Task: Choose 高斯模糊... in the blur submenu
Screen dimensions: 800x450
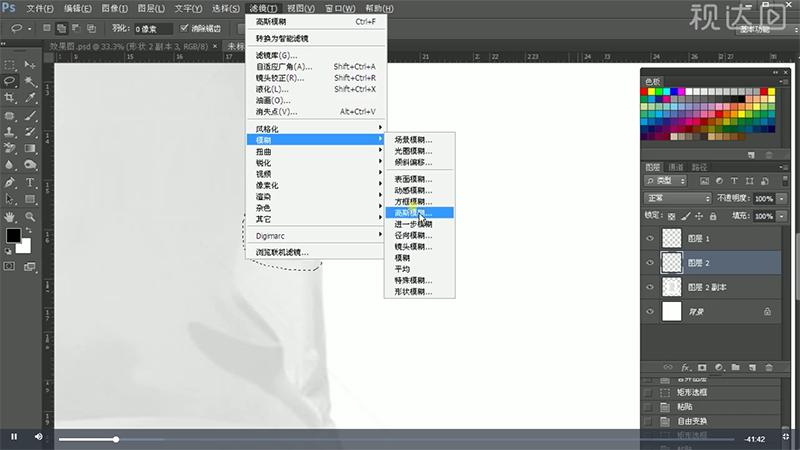Action: tap(419, 213)
